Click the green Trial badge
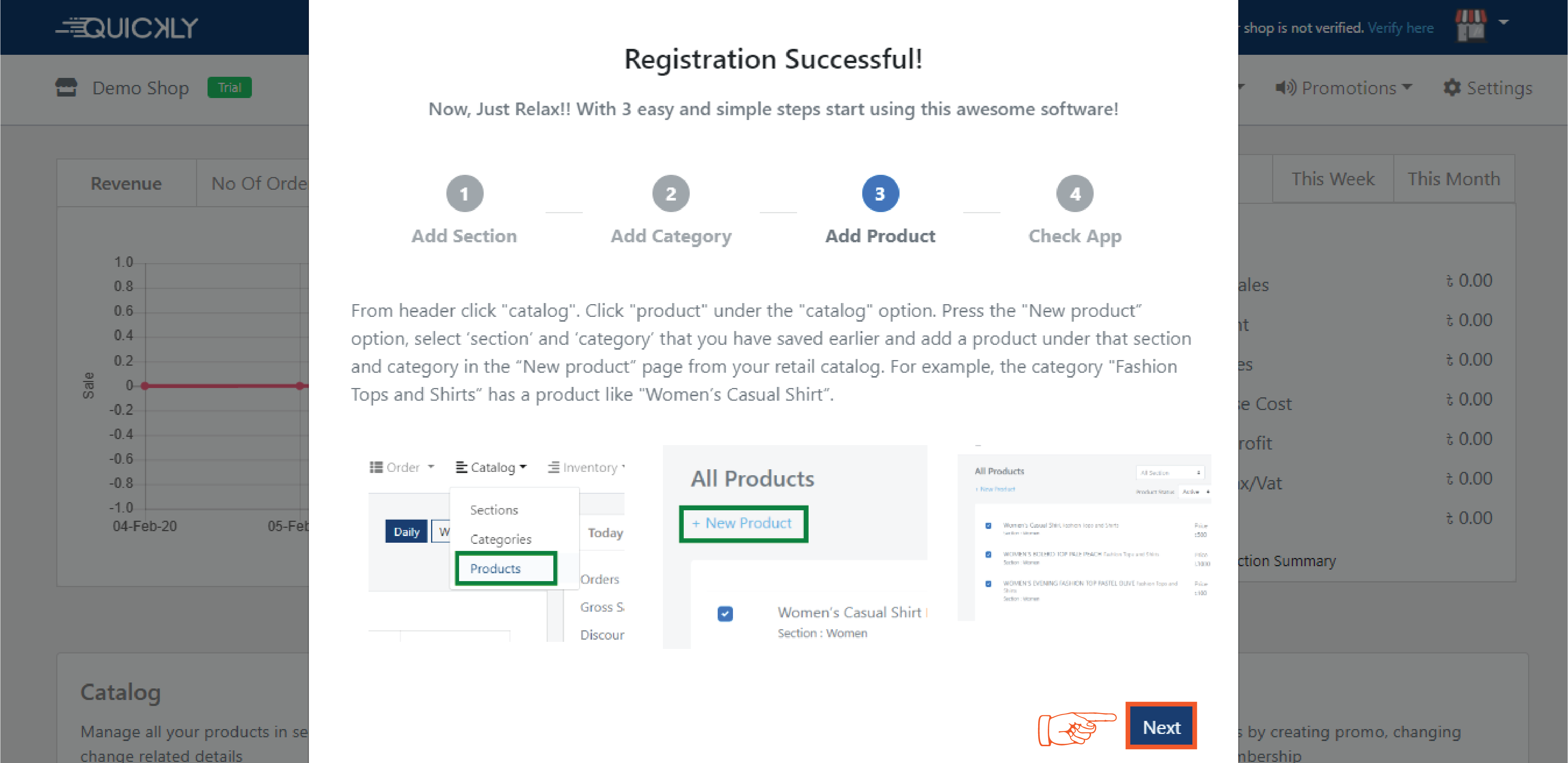1568x763 pixels. (x=230, y=88)
